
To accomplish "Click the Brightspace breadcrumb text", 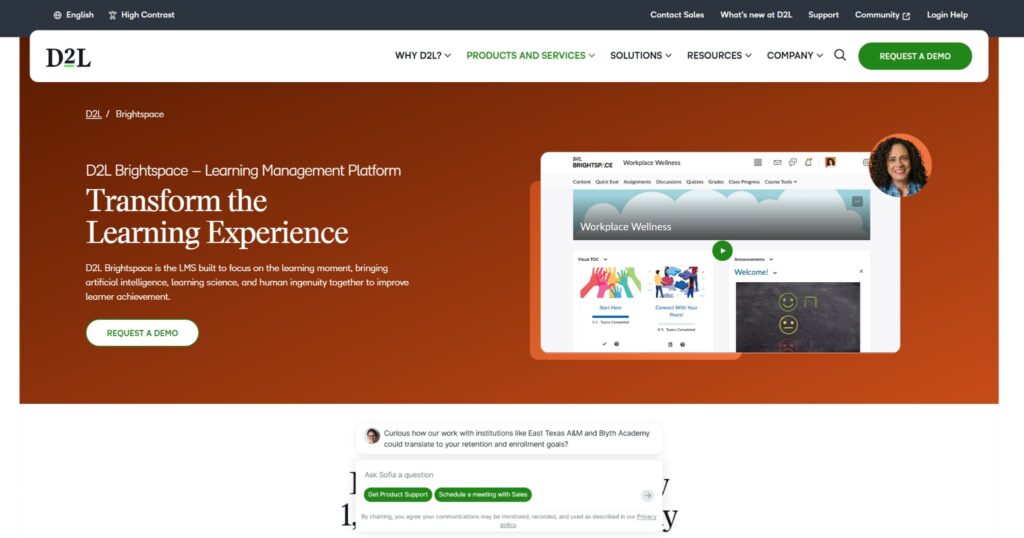I will point(140,114).
